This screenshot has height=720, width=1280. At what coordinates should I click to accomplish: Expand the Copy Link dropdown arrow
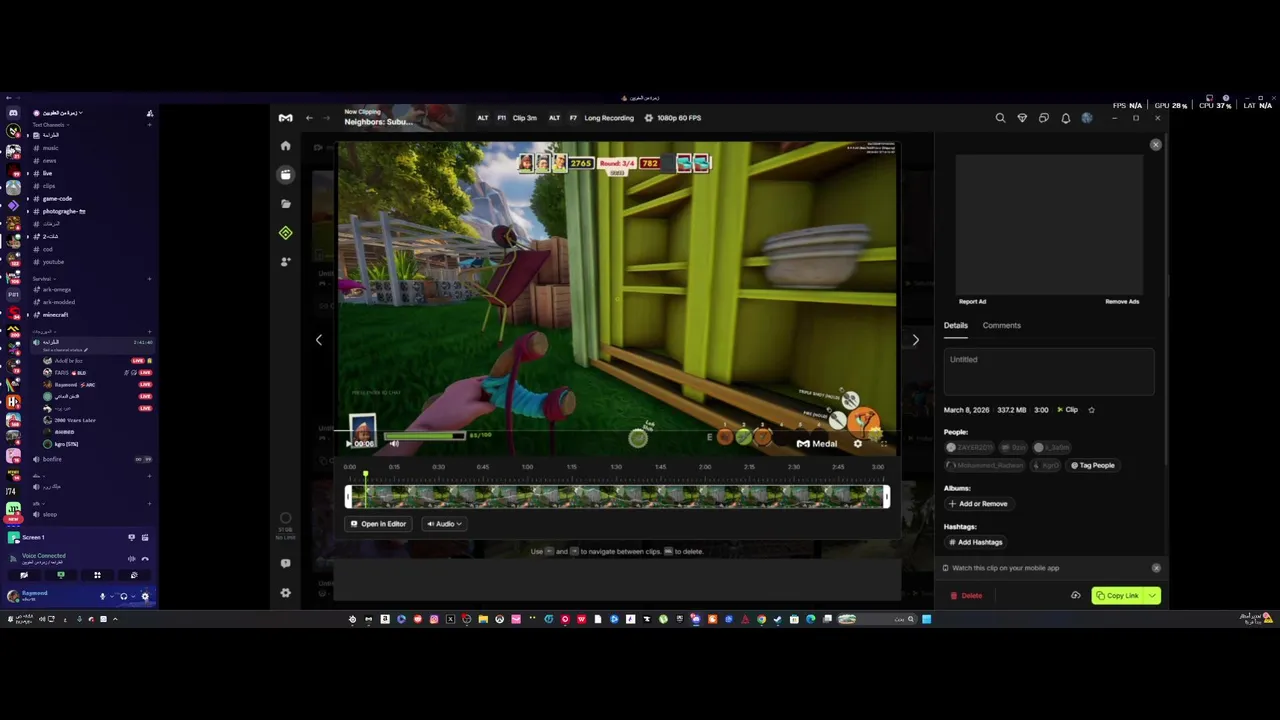click(x=1152, y=596)
